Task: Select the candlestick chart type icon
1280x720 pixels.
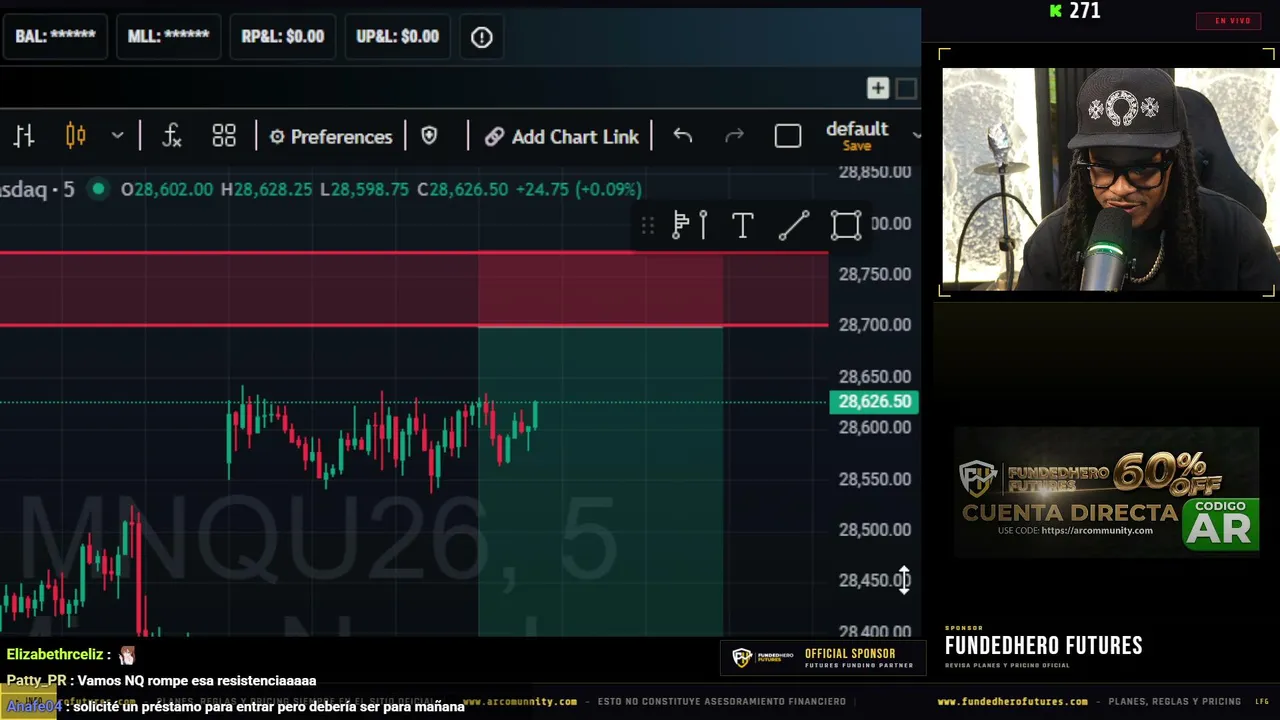Action: 76,136
